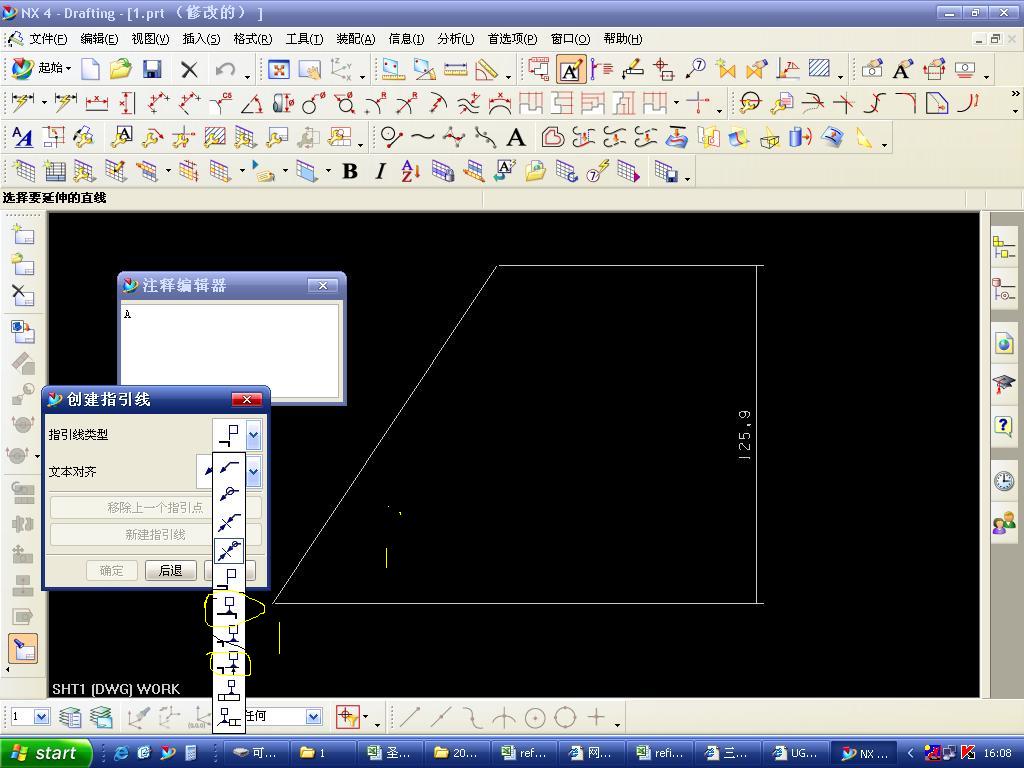The image size is (1024, 768).
Task: Open the 格式(R) menu
Action: [x=252, y=39]
